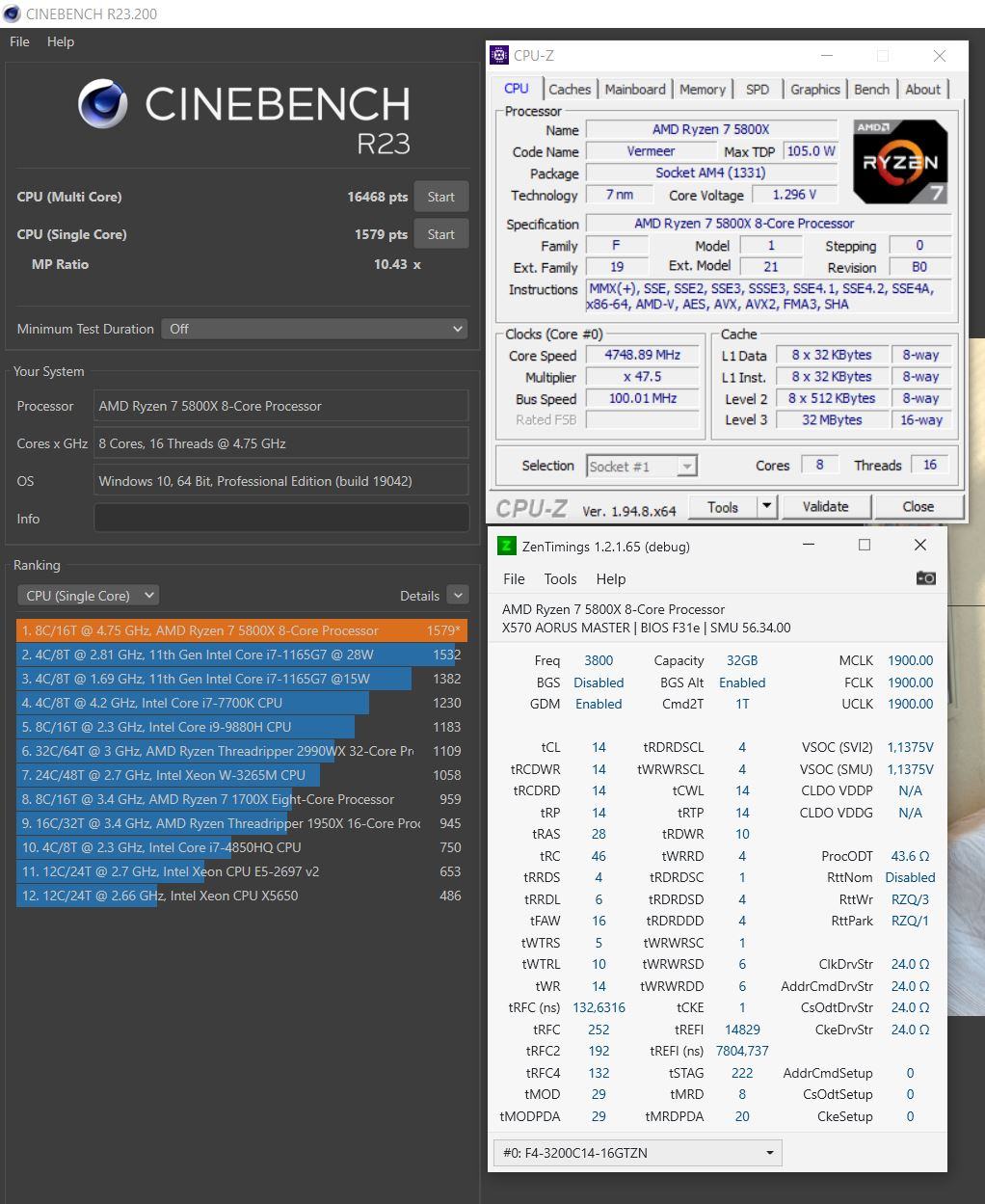
Task: Open the F4-3200C14-16GTZN module dropdown
Action: pyautogui.click(x=637, y=1153)
